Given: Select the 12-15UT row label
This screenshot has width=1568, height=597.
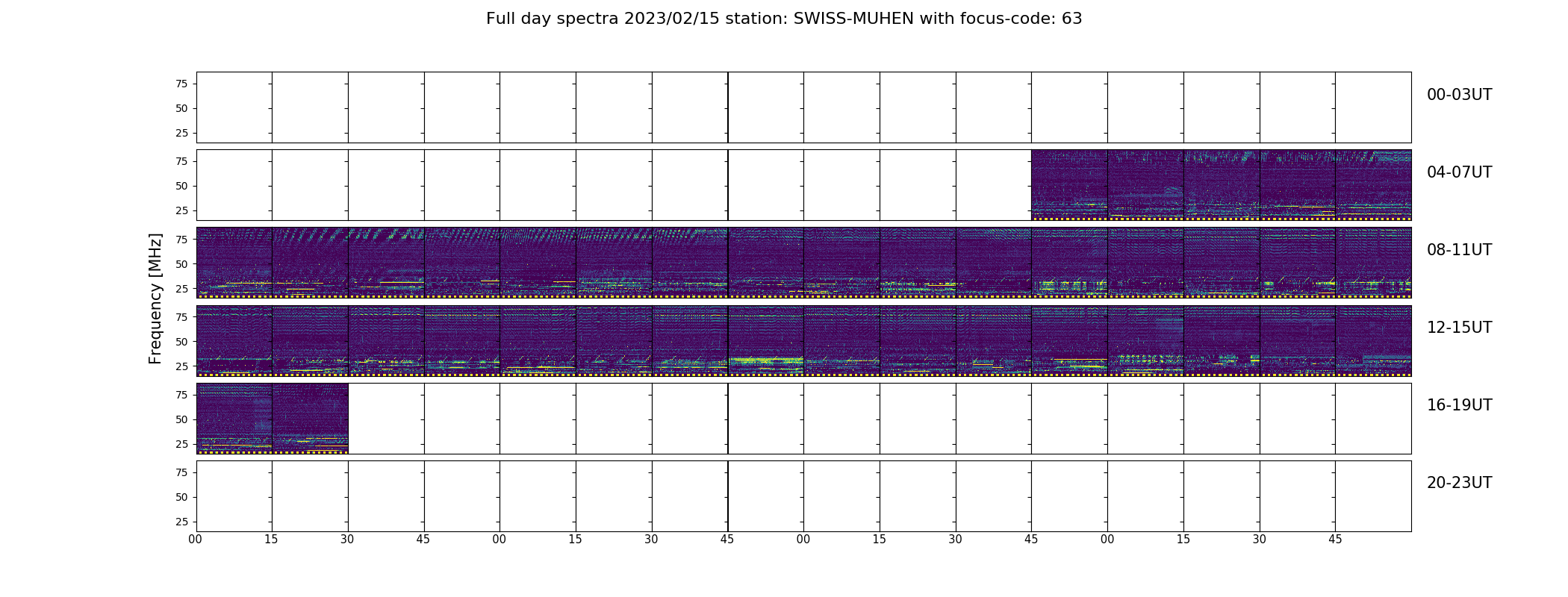Looking at the screenshot, I should point(1459,328).
